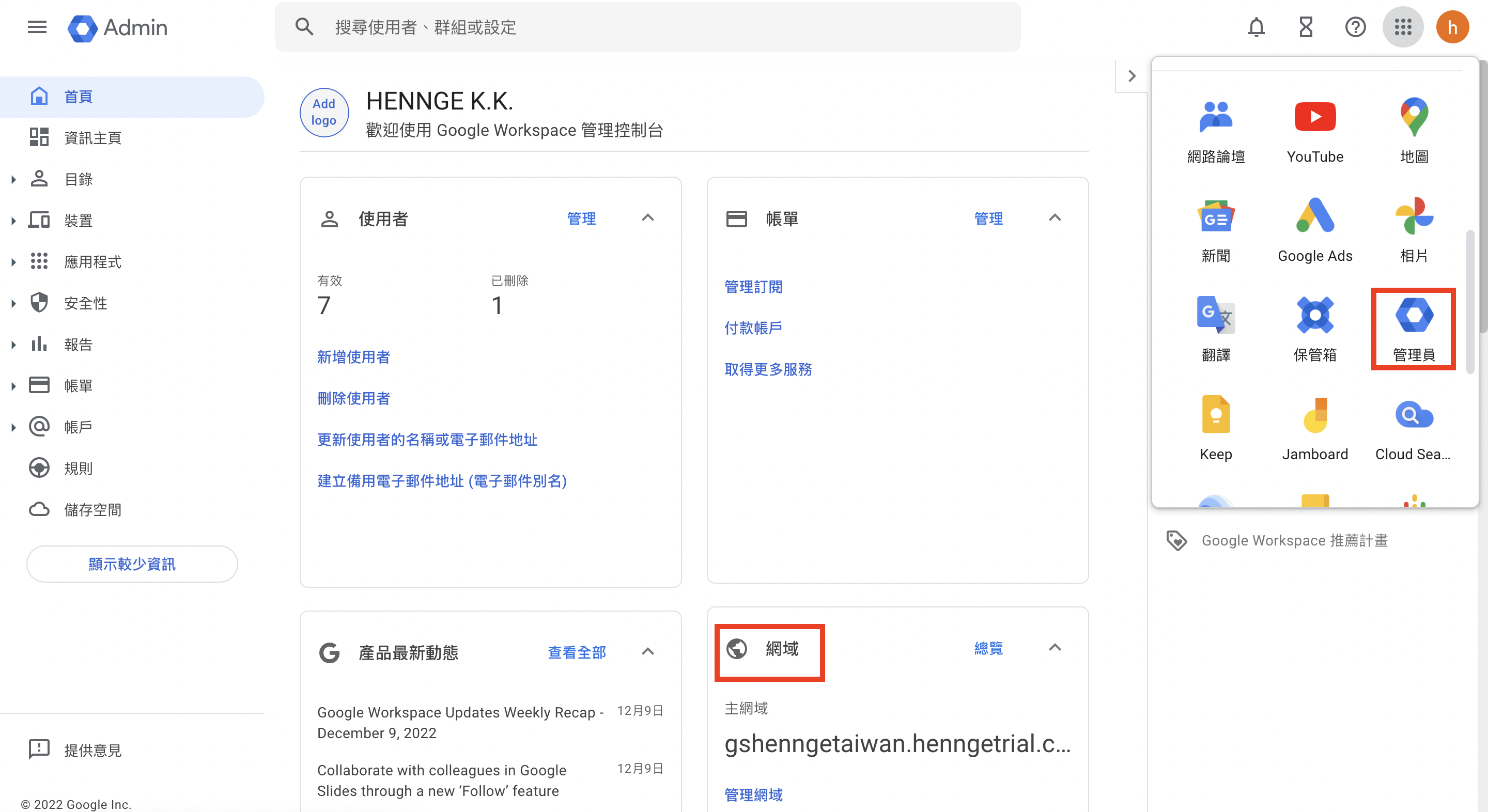Click the Add logo circle
This screenshot has height=812, width=1488.
click(323, 112)
